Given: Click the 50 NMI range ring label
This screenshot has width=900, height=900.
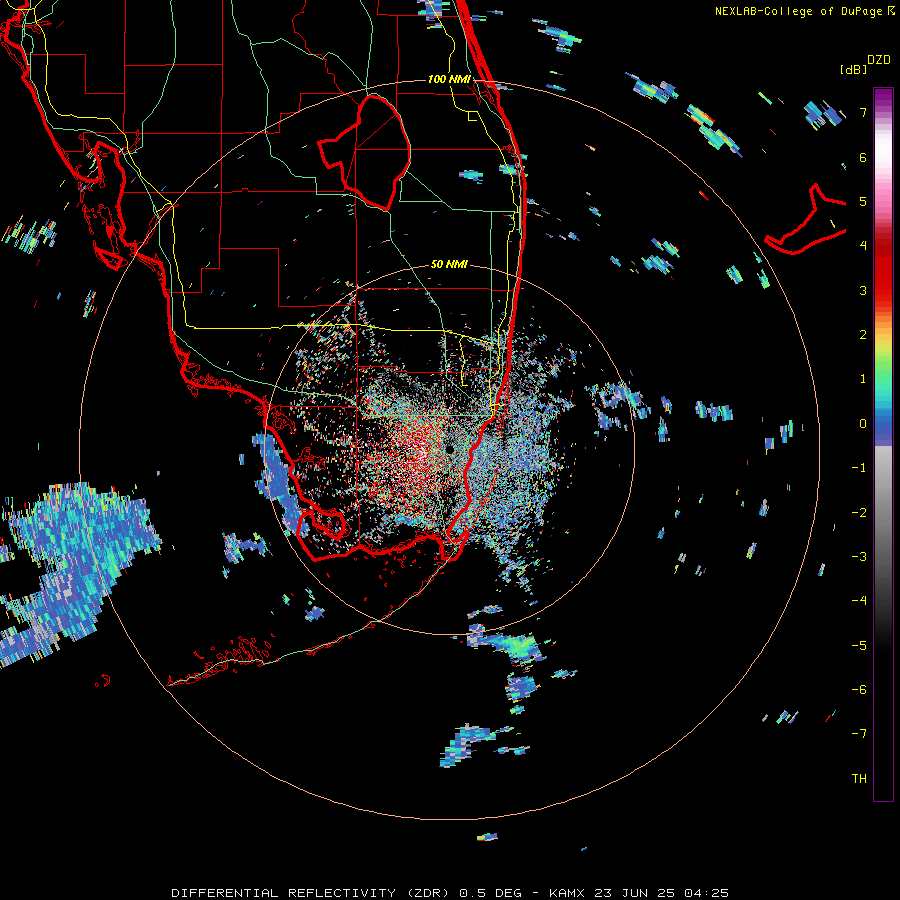Looking at the screenshot, I should coord(449,264).
